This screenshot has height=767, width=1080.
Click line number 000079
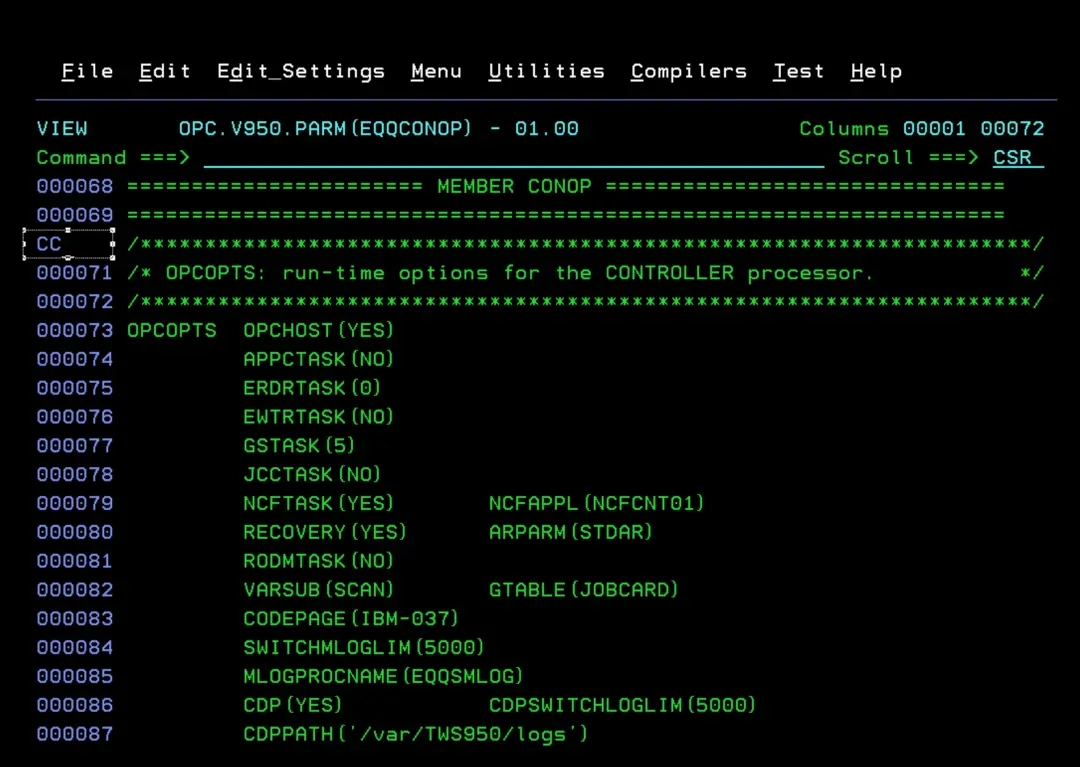[74, 504]
